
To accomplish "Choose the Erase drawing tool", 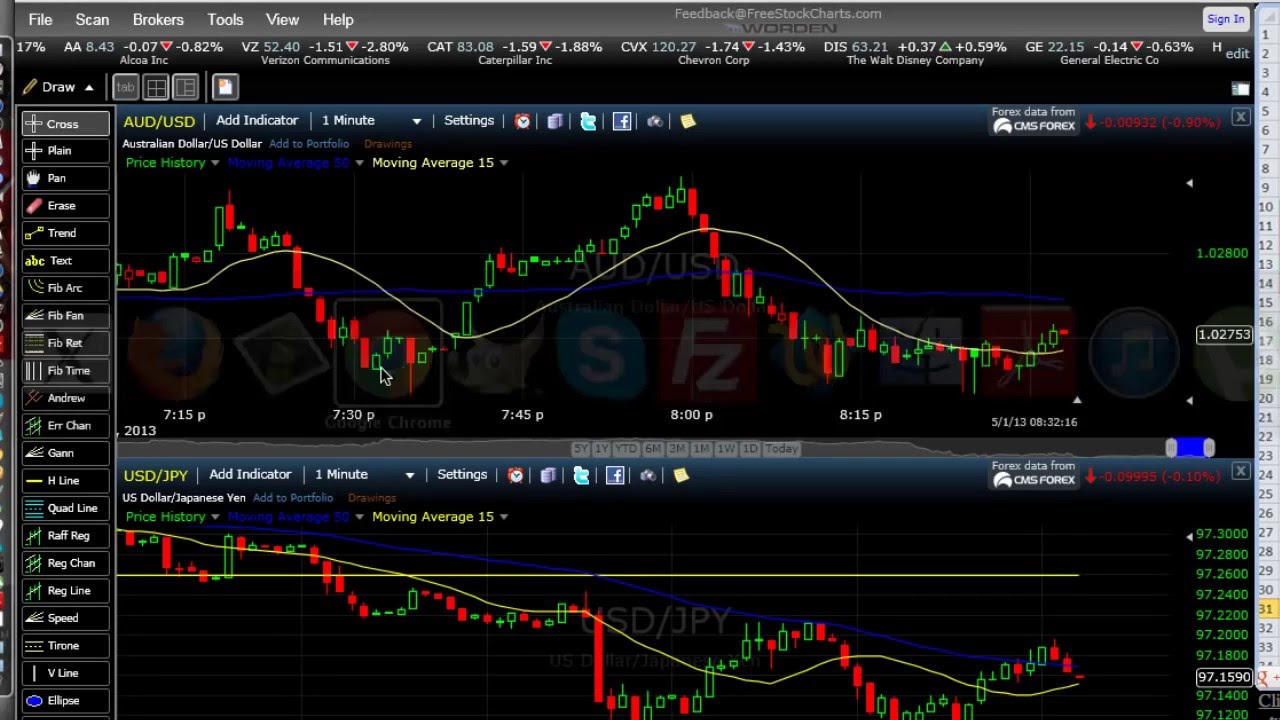I will 66,206.
